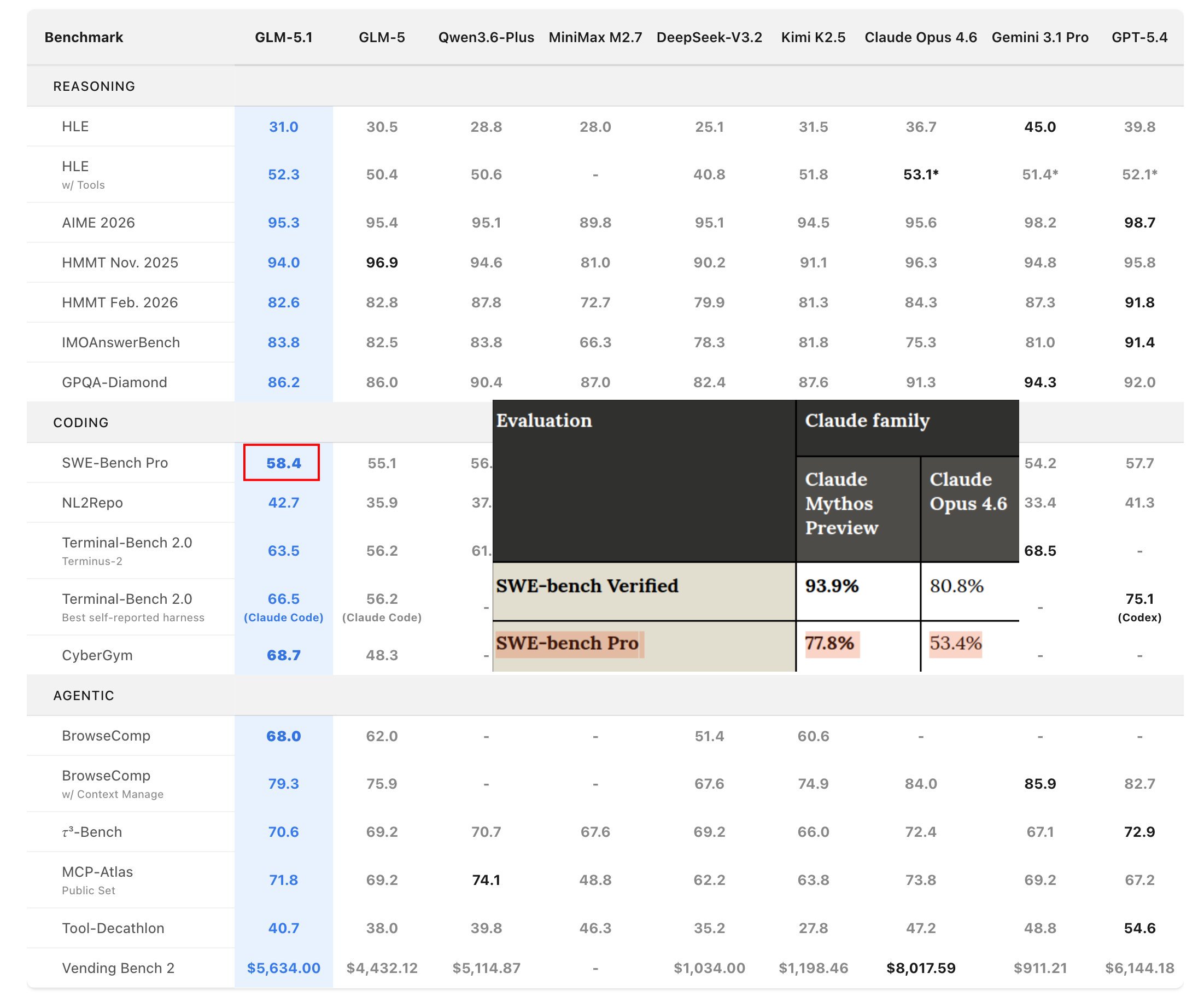This screenshot has width=1204, height=1002.
Task: Click the red-boxed 58.4 SWE-Bench Pro score
Action: tap(283, 463)
